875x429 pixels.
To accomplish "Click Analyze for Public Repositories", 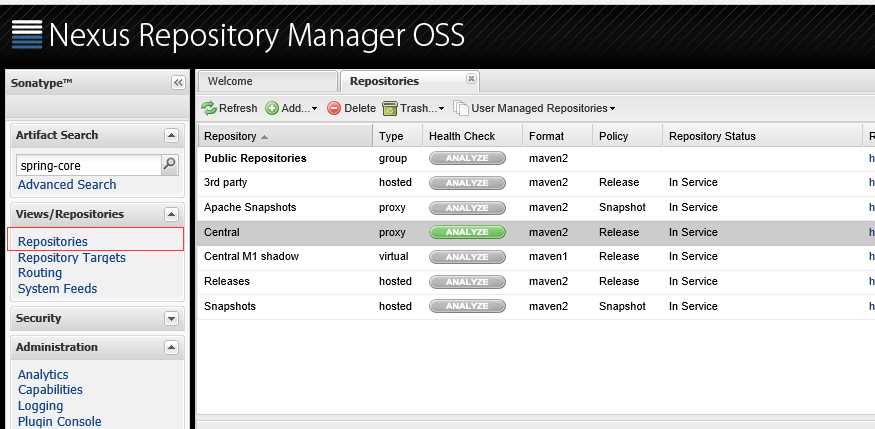I will [x=467, y=158].
